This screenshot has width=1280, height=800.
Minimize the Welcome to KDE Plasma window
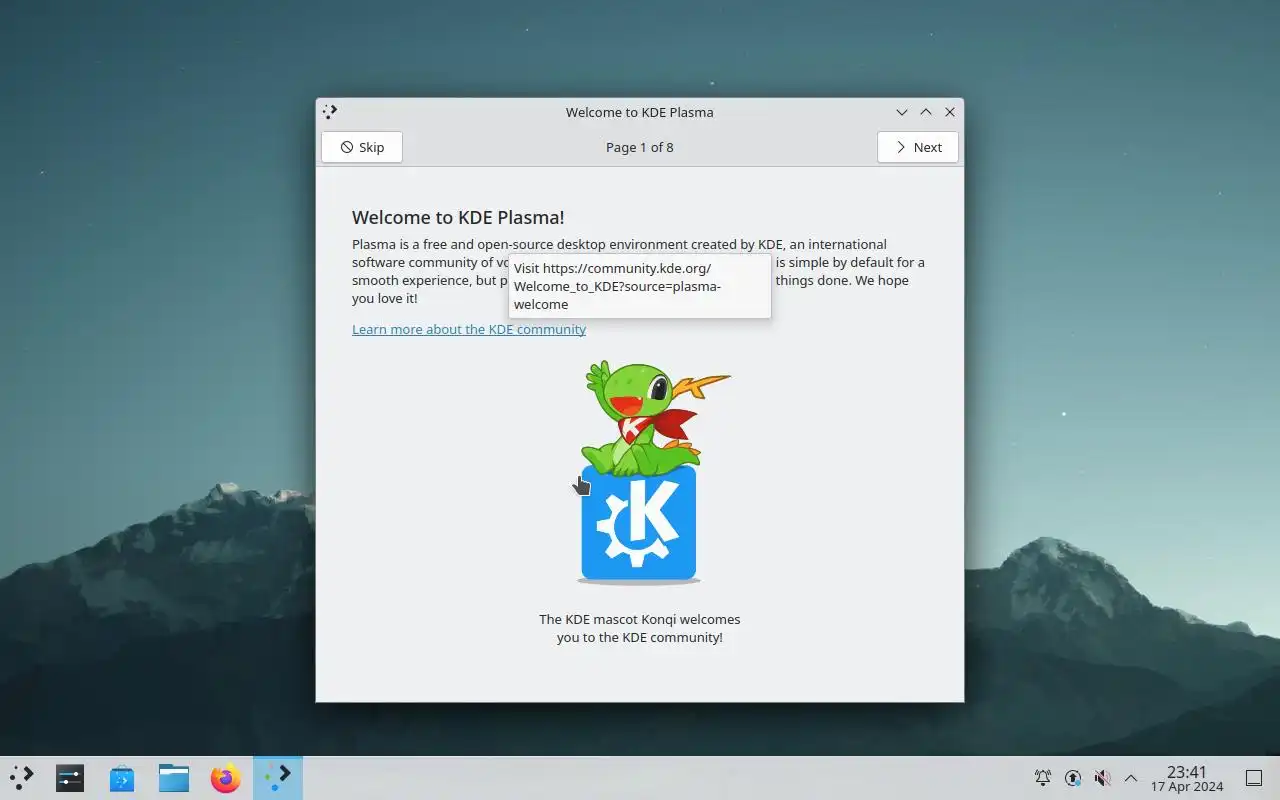(x=902, y=112)
